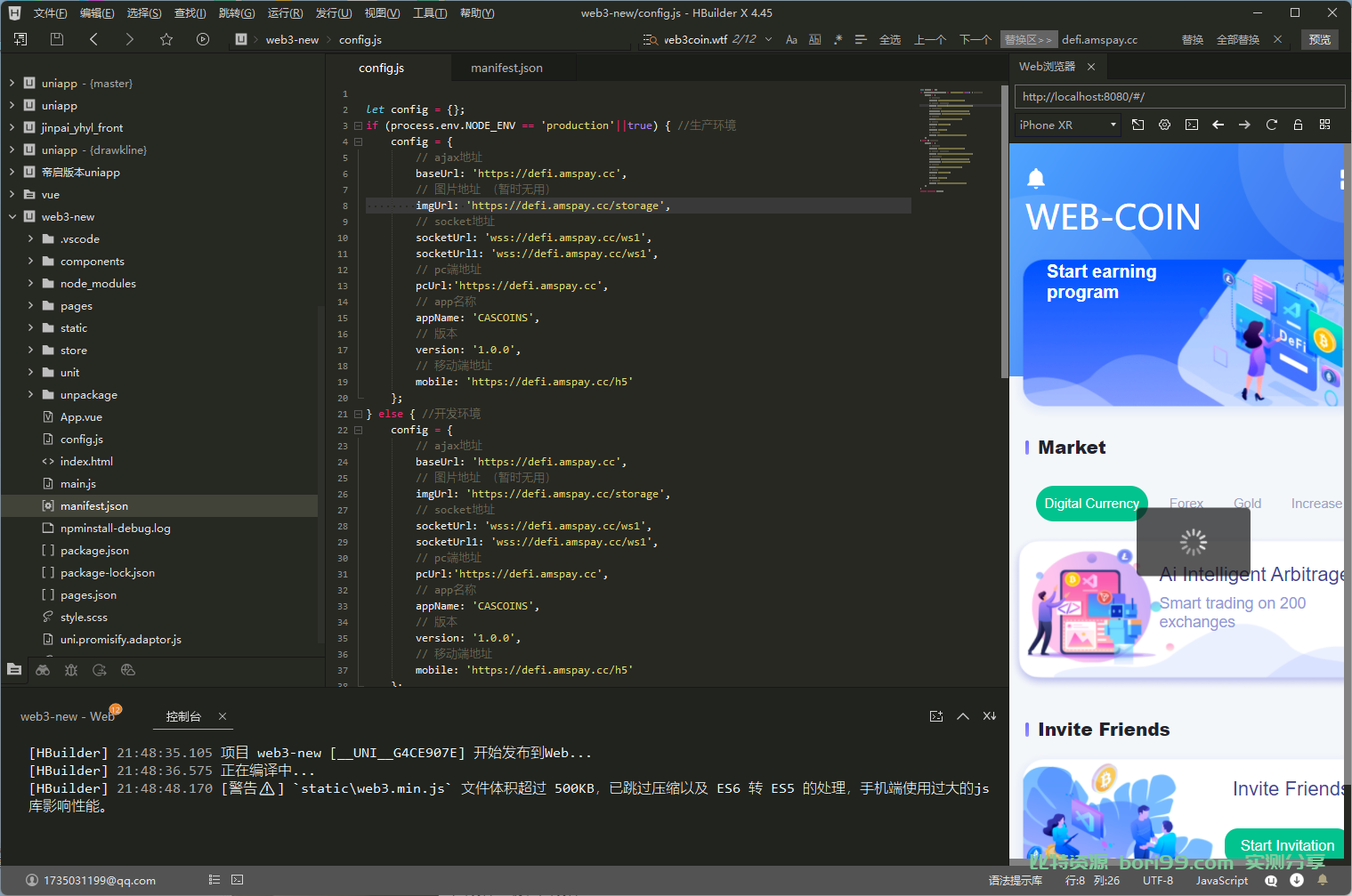
Task: Collapse the web3-new project tree
Action: [12, 216]
